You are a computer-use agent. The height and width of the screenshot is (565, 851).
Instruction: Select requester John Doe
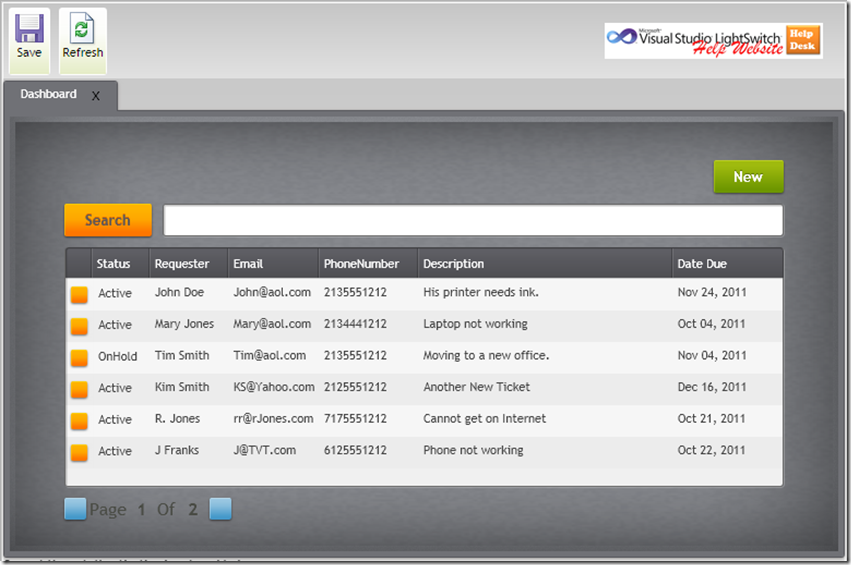pos(179,292)
